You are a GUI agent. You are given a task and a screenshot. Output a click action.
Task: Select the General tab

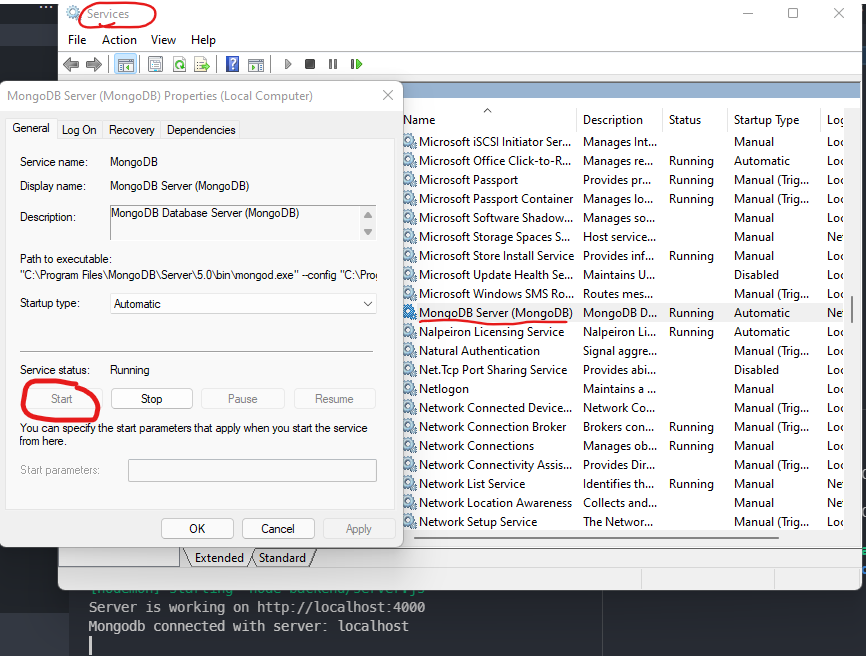[x=31, y=128]
